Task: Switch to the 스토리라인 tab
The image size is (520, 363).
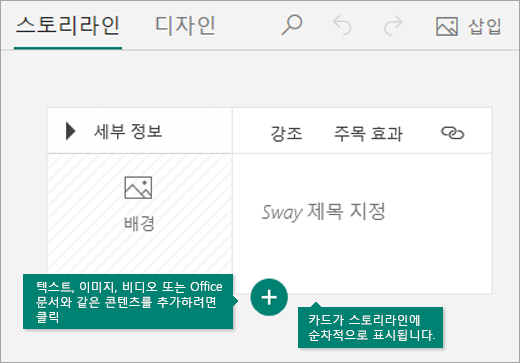Action: coord(68,26)
